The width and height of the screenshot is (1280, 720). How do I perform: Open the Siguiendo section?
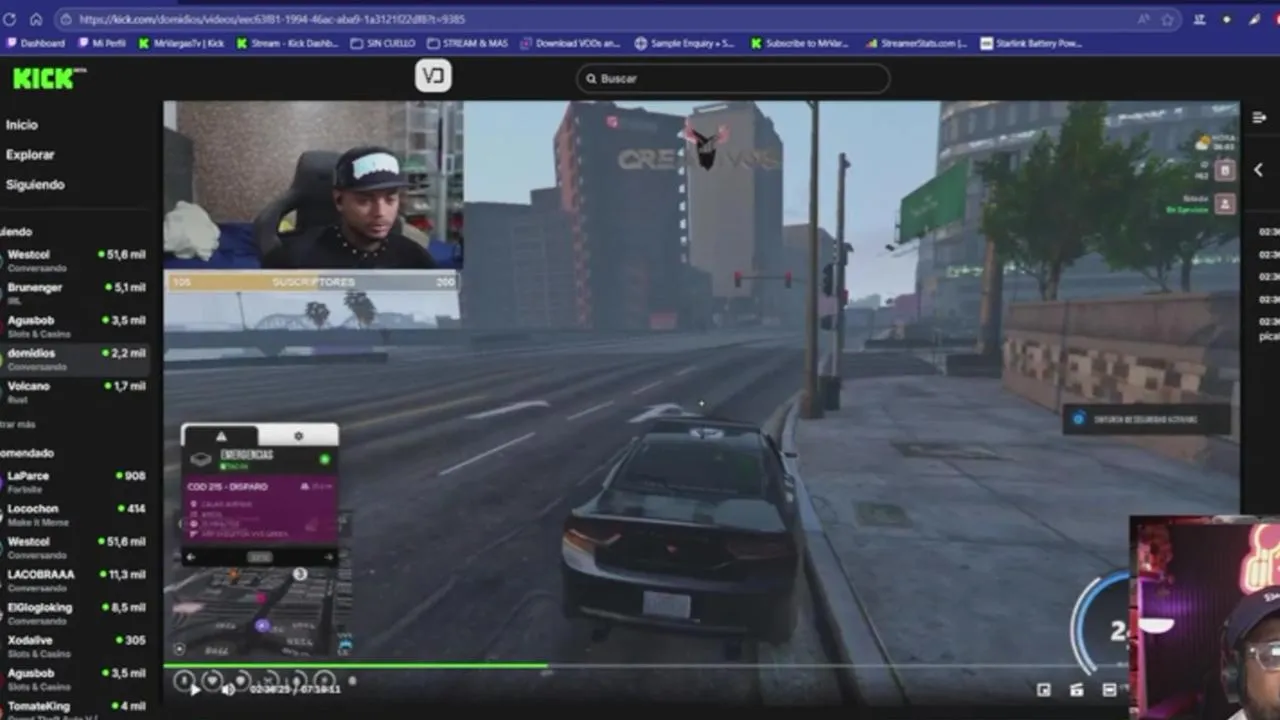coord(35,185)
